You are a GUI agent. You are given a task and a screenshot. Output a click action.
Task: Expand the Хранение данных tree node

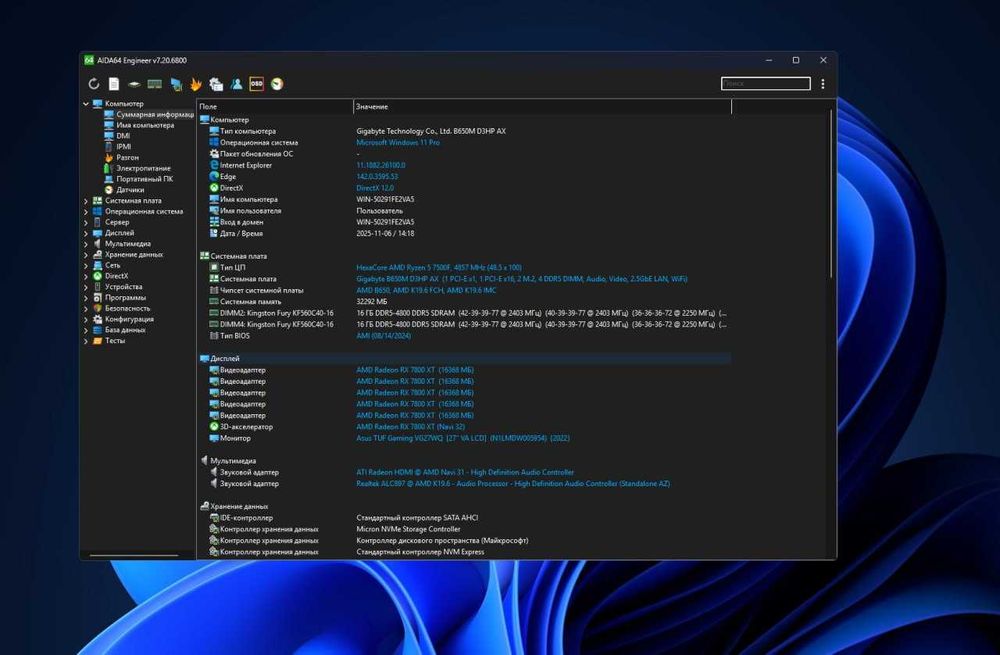tap(86, 254)
